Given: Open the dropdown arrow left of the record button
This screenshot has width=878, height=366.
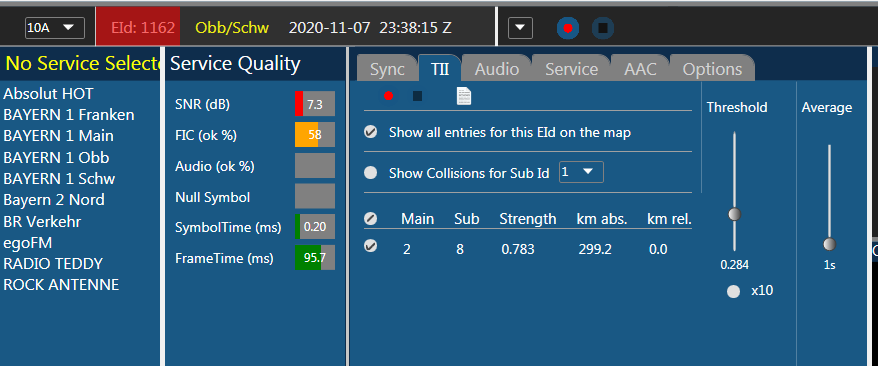Looking at the screenshot, I should click(520, 28).
